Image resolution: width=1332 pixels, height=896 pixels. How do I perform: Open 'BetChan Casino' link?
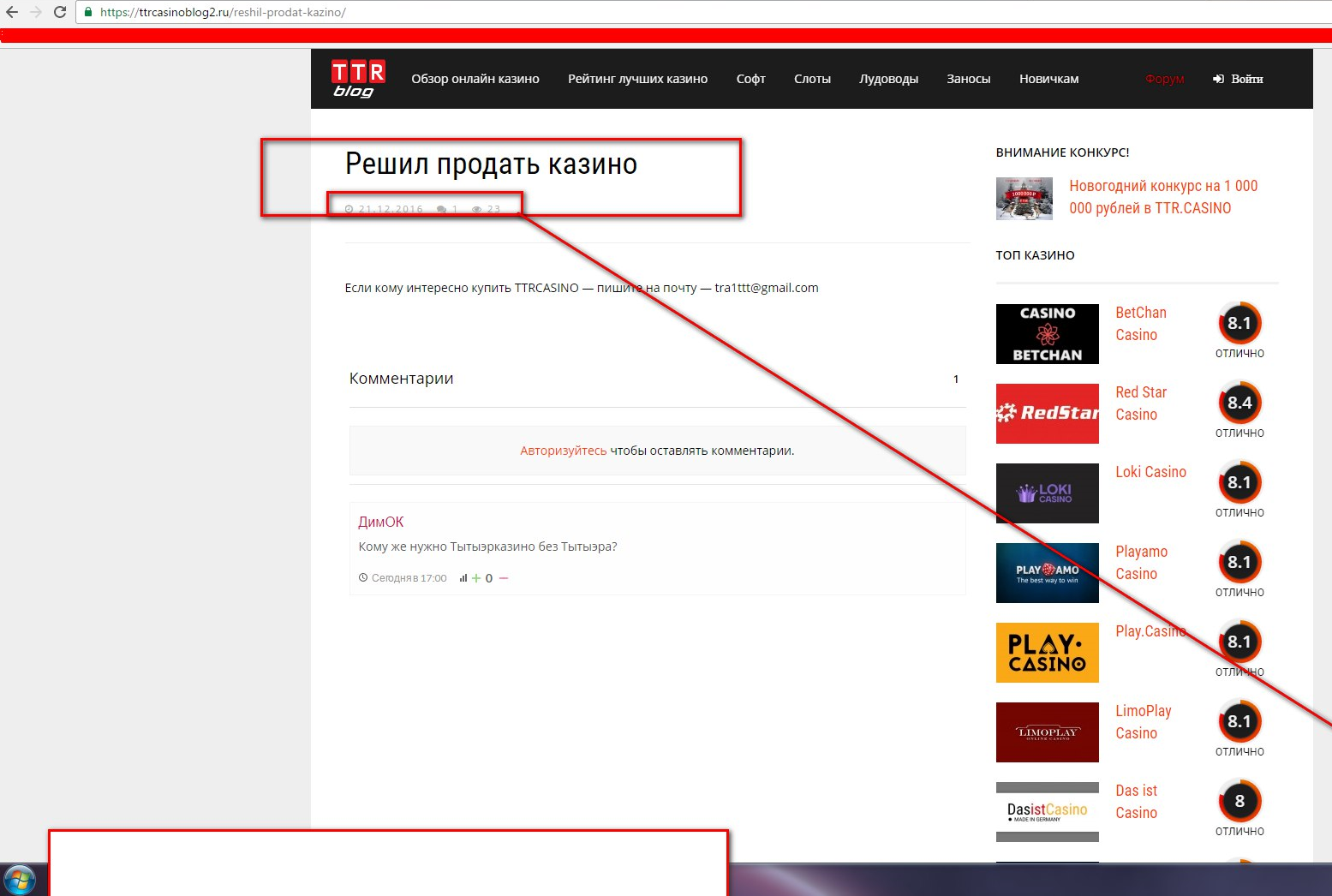pyautogui.click(x=1141, y=324)
